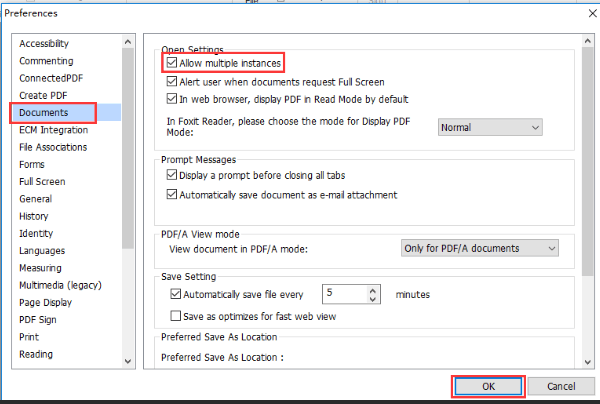The height and width of the screenshot is (404, 600).
Task: Toggle the Allow multiple instances checkbox
Action: point(172,64)
